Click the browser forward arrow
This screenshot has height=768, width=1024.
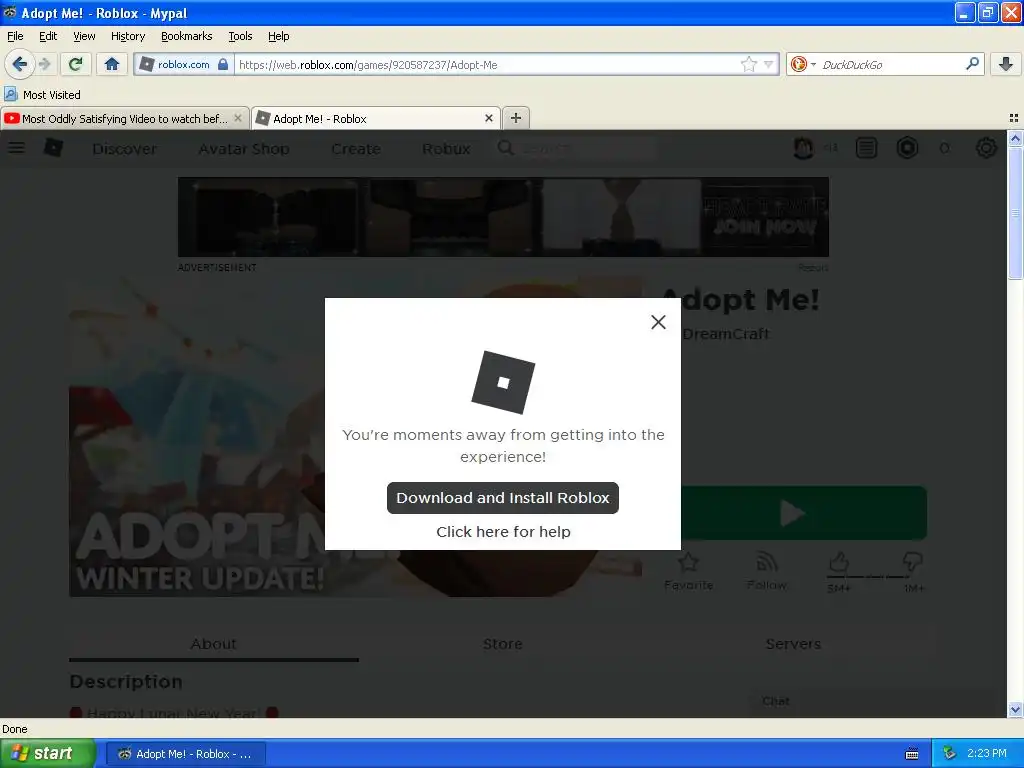[x=45, y=64]
